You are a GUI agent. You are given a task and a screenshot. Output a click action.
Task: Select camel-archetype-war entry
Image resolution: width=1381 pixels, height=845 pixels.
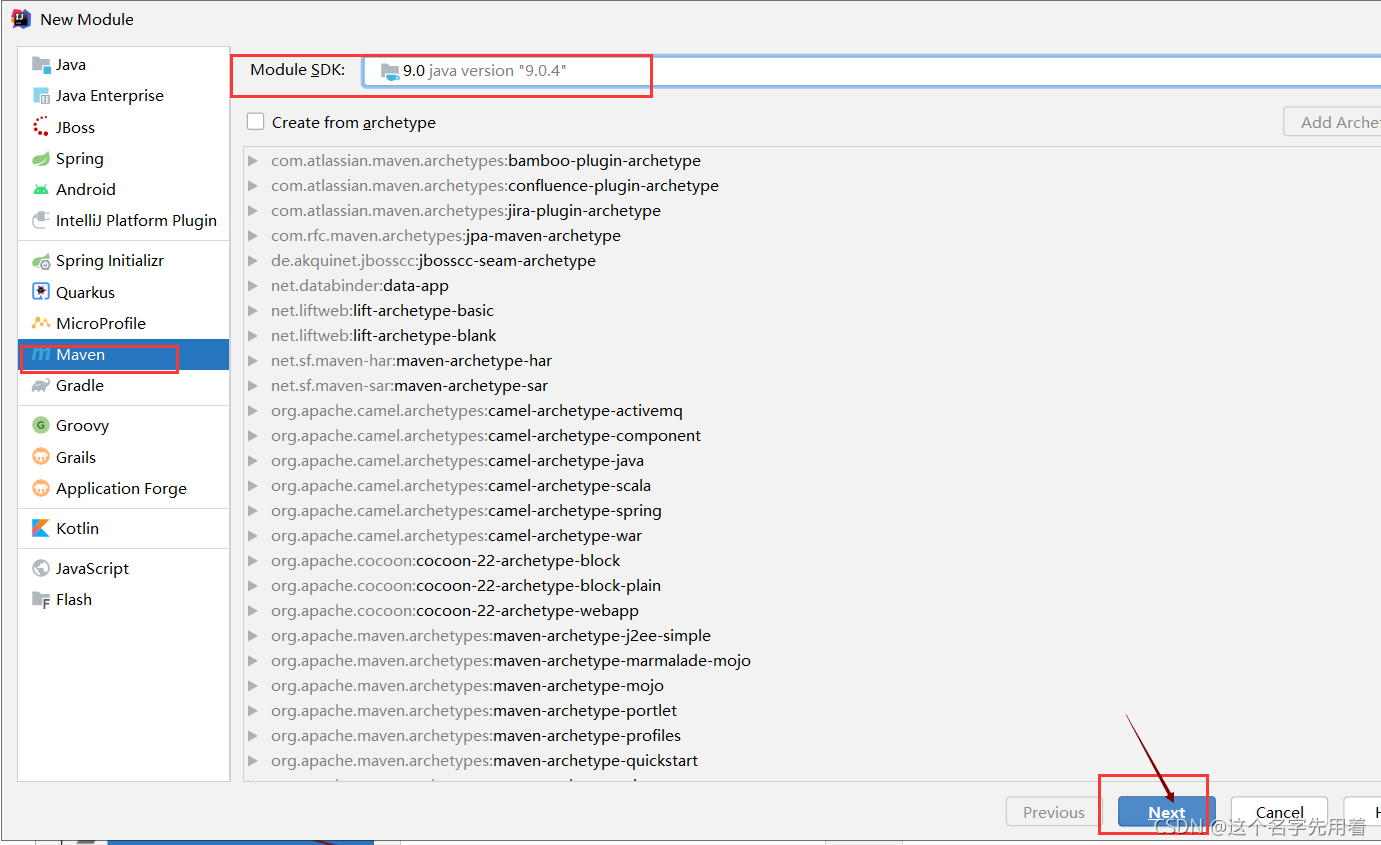(x=457, y=535)
